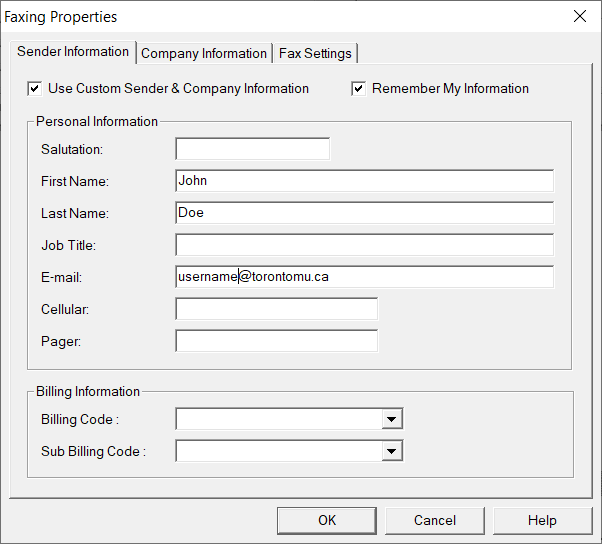The image size is (602, 544).
Task: Select the Sender Information tab
Action: tap(73, 52)
